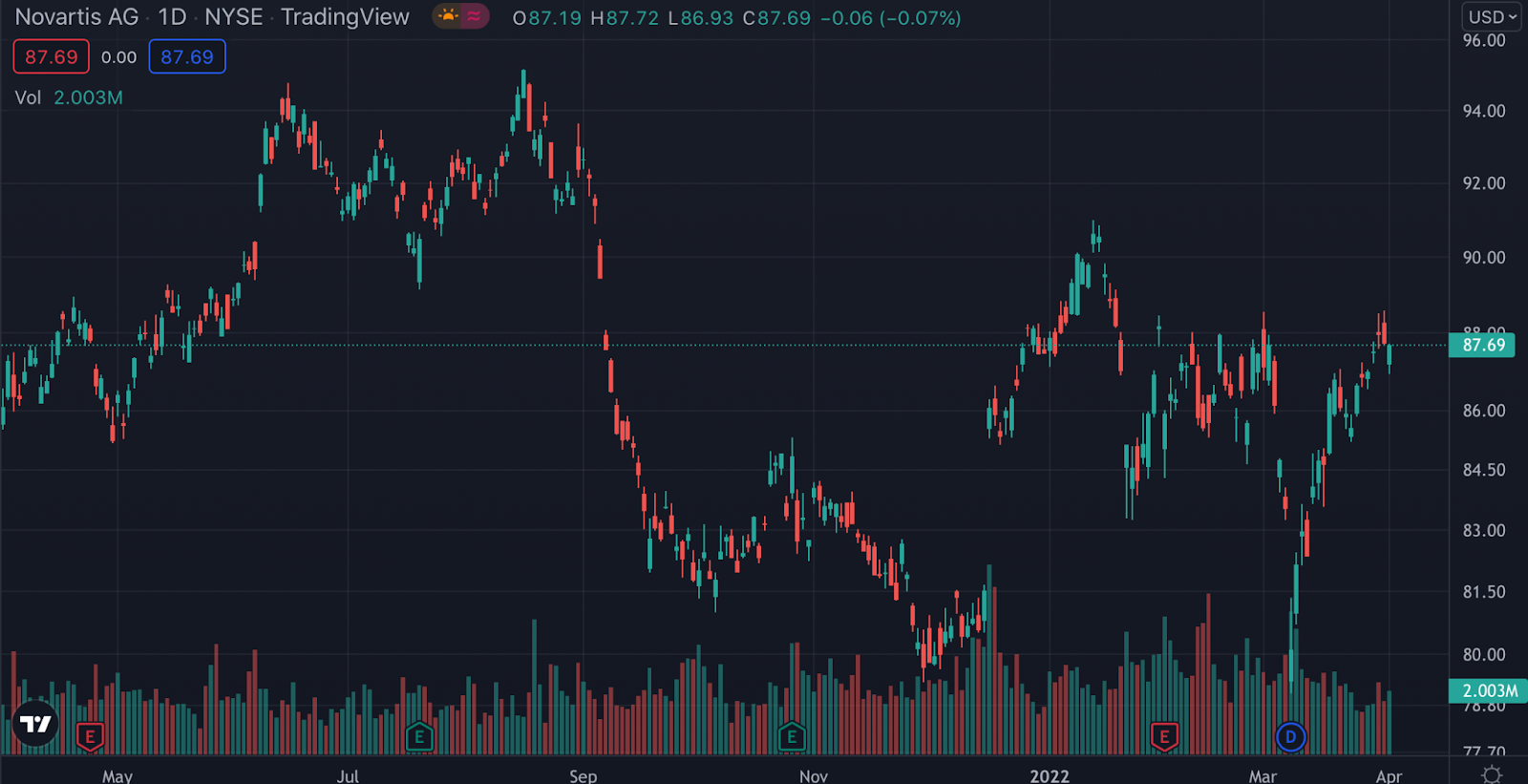Click the 1D interval label
This screenshot has width=1528, height=784.
coord(173,17)
